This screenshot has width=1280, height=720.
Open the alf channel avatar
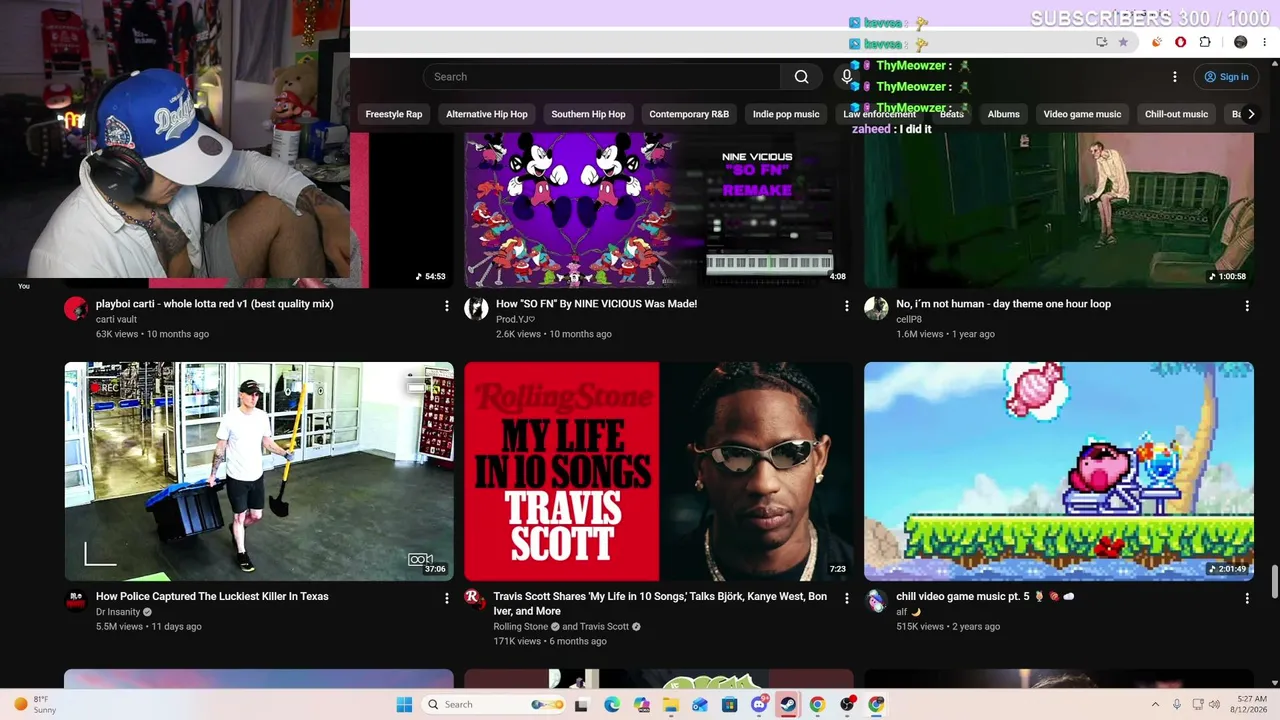tap(876, 600)
